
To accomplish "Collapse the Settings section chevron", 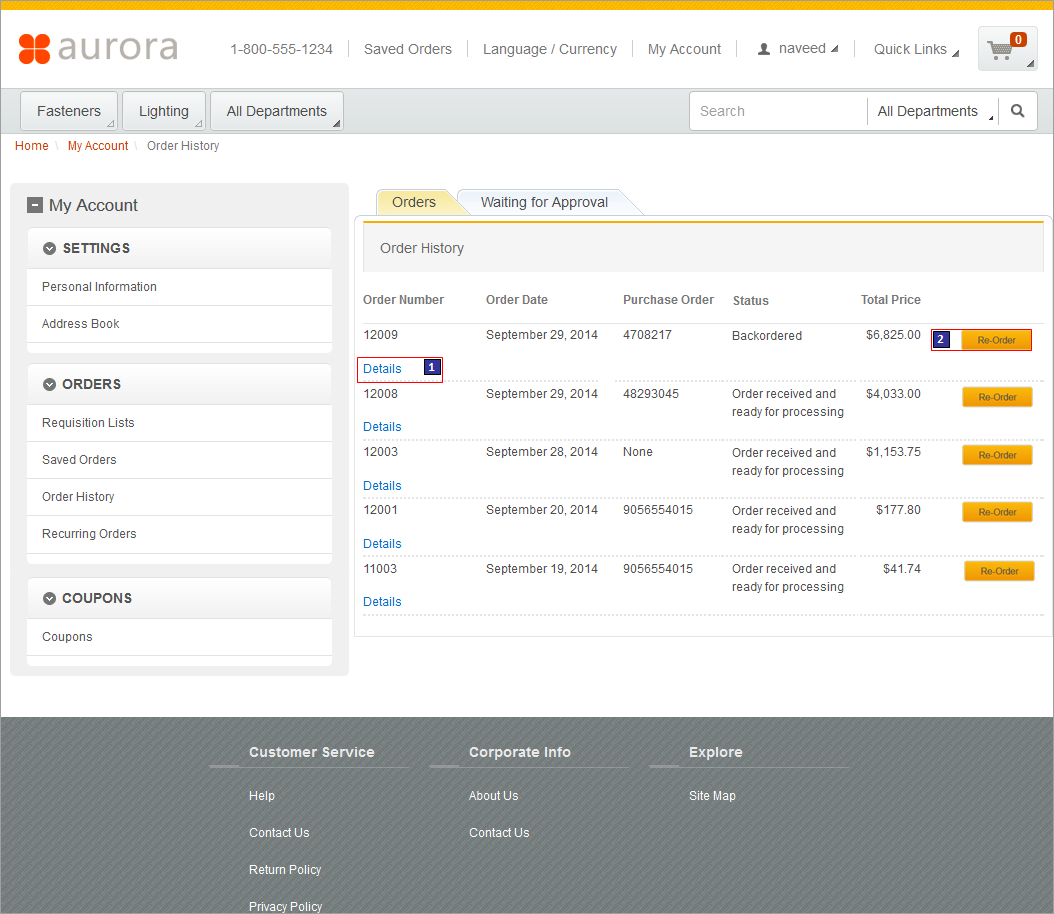I will [49, 248].
